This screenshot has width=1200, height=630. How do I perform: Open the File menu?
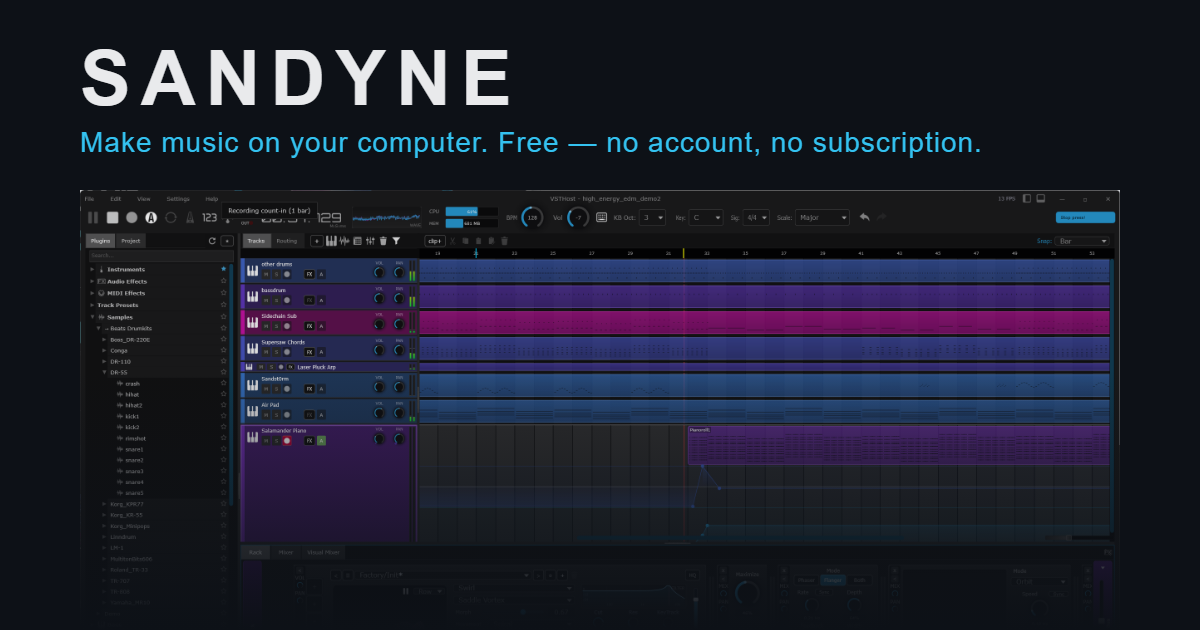pyautogui.click(x=89, y=199)
